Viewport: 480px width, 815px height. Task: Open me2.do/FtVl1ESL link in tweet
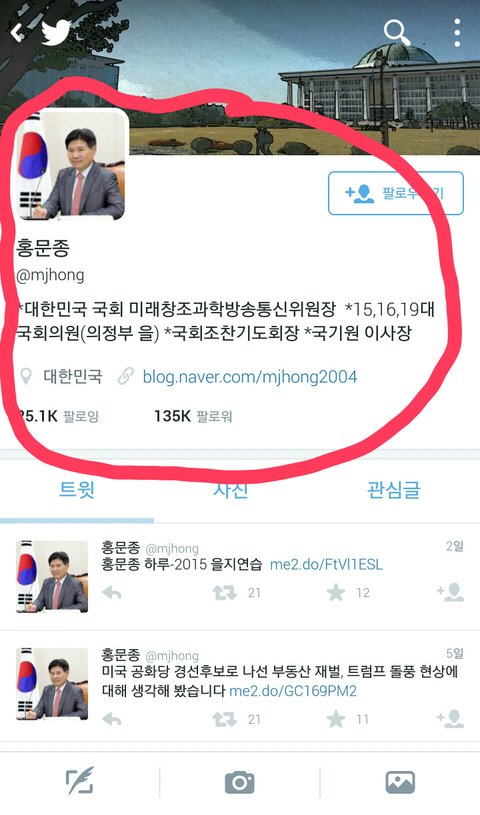326,564
